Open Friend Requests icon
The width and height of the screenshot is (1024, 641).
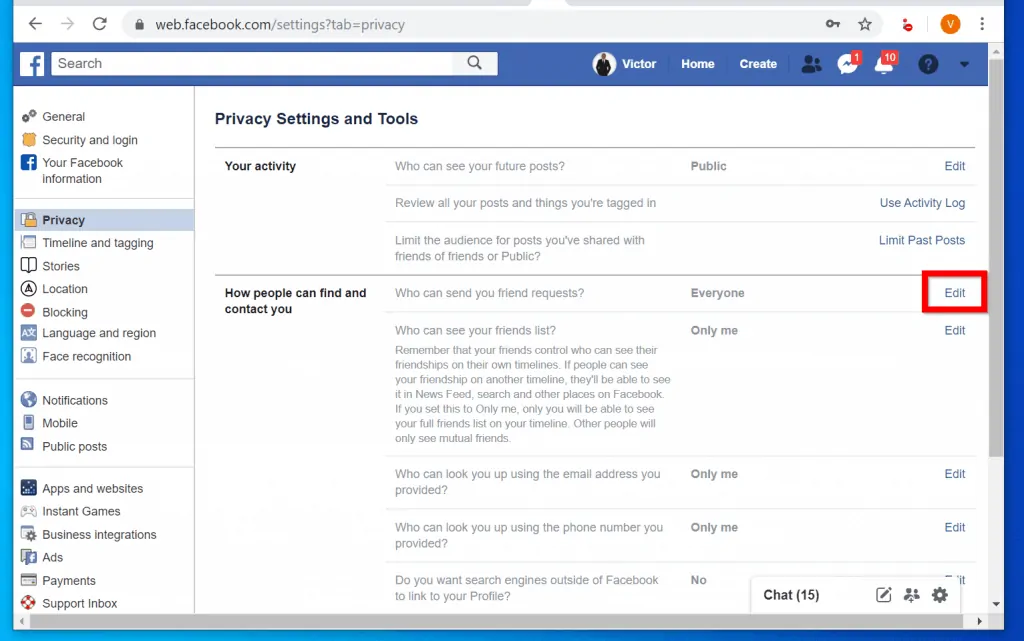pos(811,64)
